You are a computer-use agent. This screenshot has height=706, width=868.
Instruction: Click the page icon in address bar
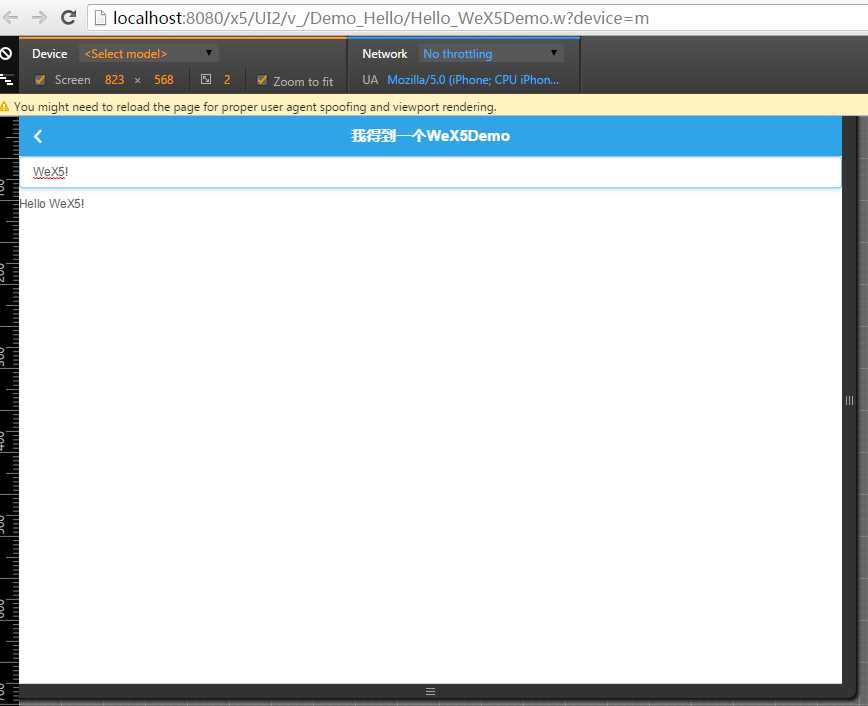point(101,18)
